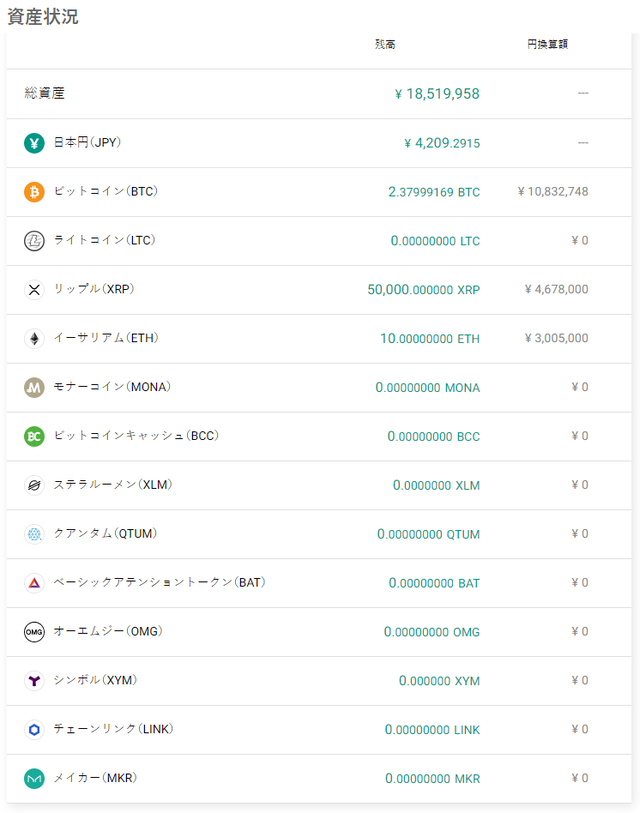
Task: Click the Monacoin (MONA) icon
Action: [x=34, y=387]
